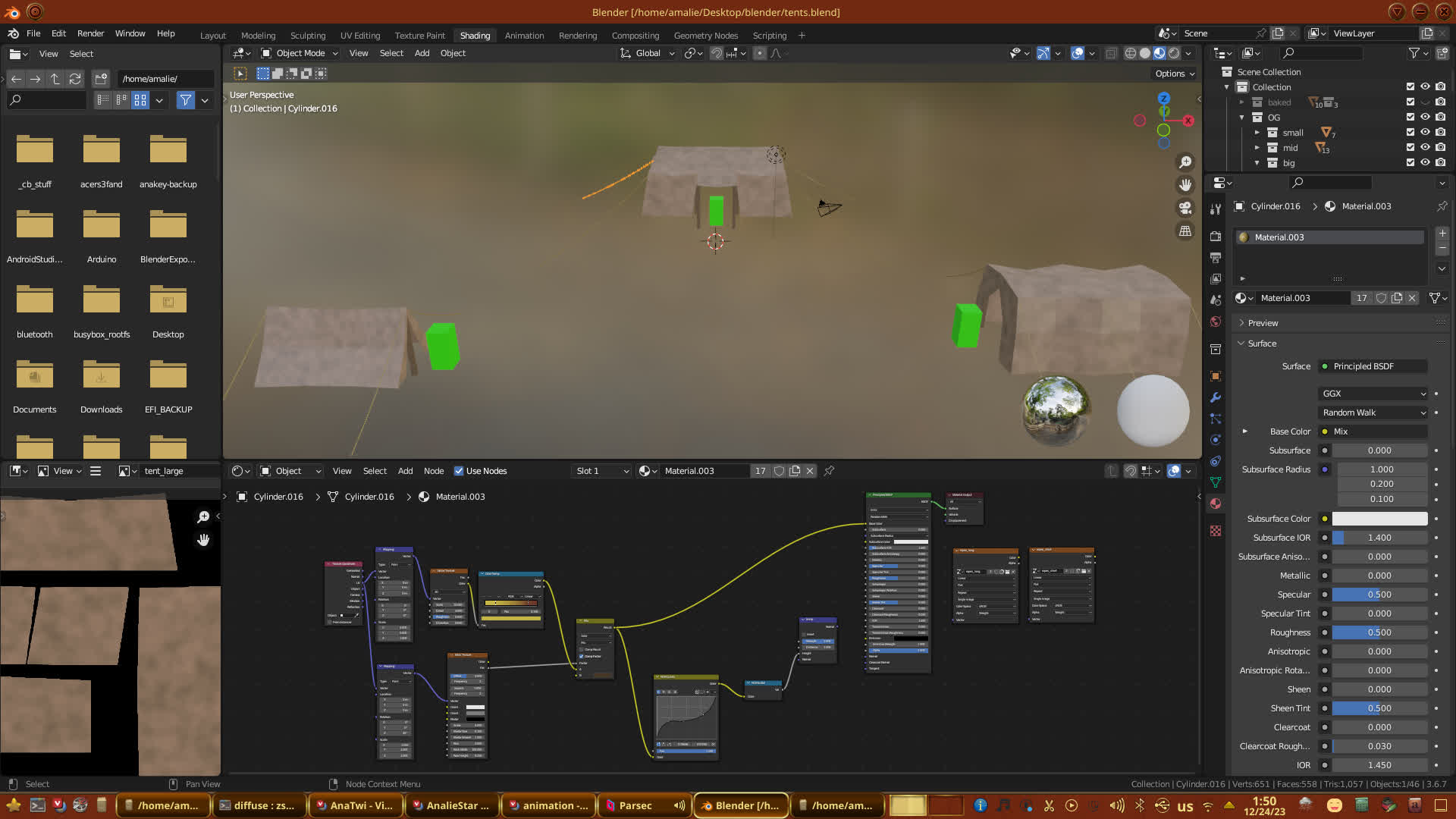The height and width of the screenshot is (819, 1456).
Task: Open Modifiers wrench properties tab
Action: (1216, 397)
